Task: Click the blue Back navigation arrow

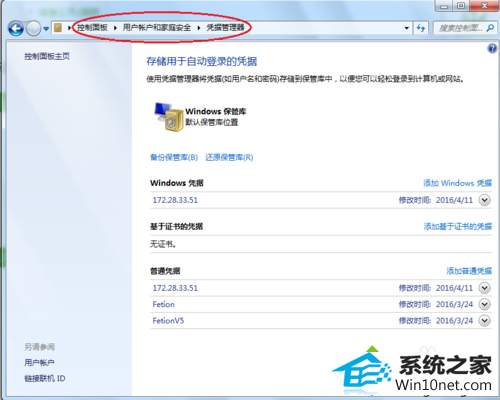Action: [x=16, y=29]
